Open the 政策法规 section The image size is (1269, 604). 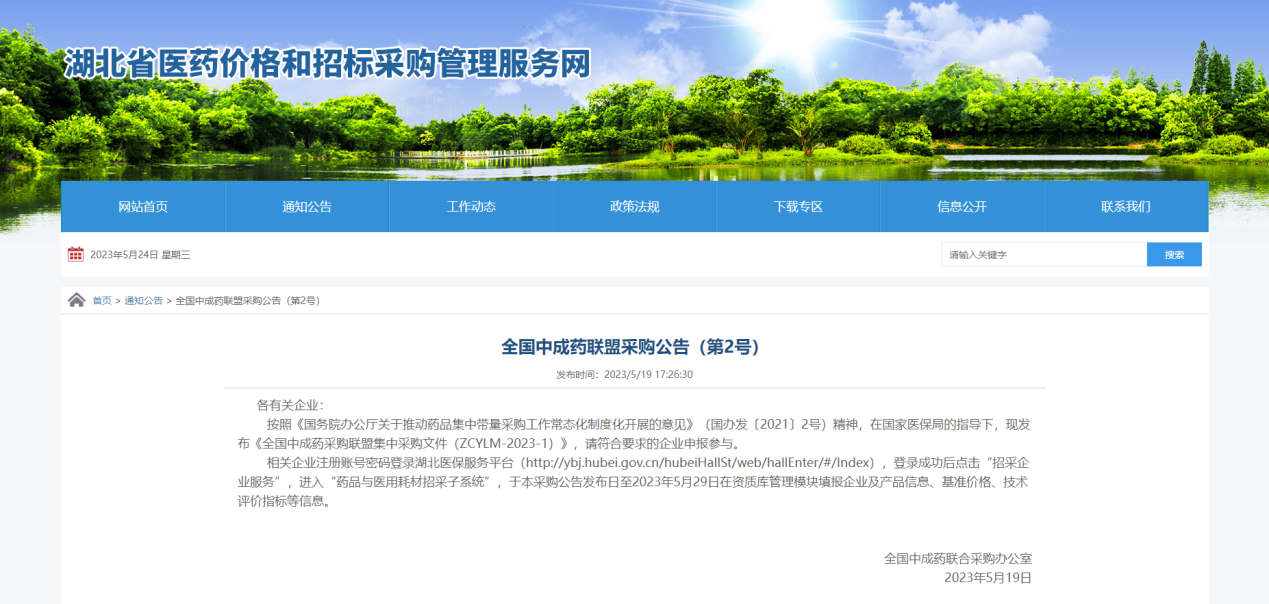click(635, 207)
